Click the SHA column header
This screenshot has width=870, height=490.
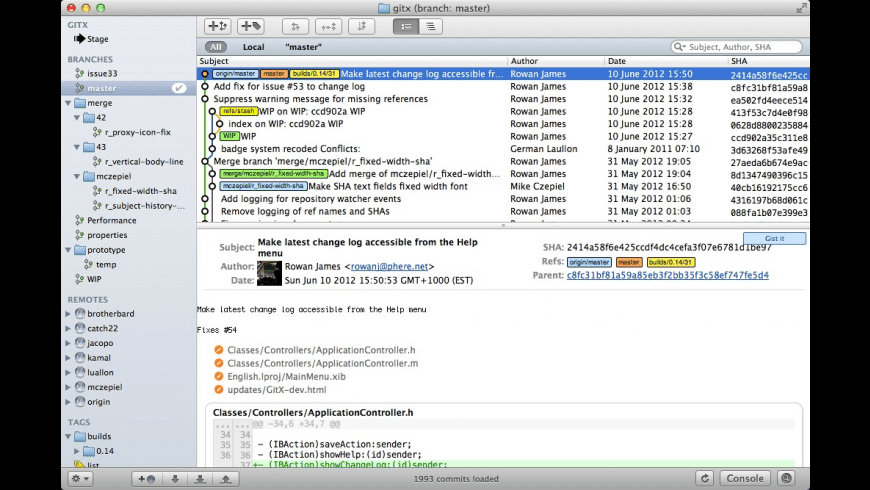(768, 61)
